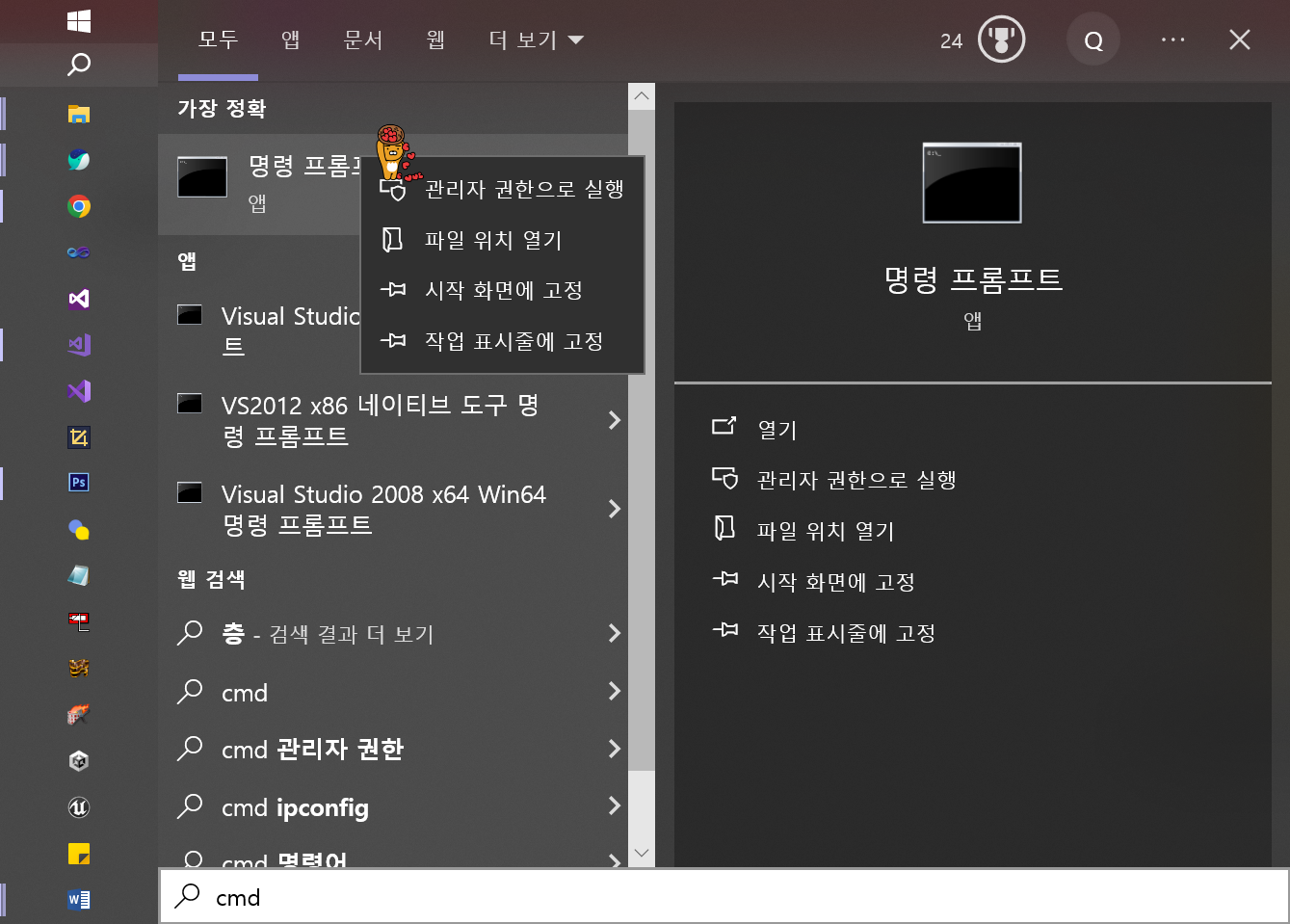This screenshot has width=1290, height=924.
Task: Click 시작 화면에 고정 in the right details pane
Action: [x=836, y=582]
